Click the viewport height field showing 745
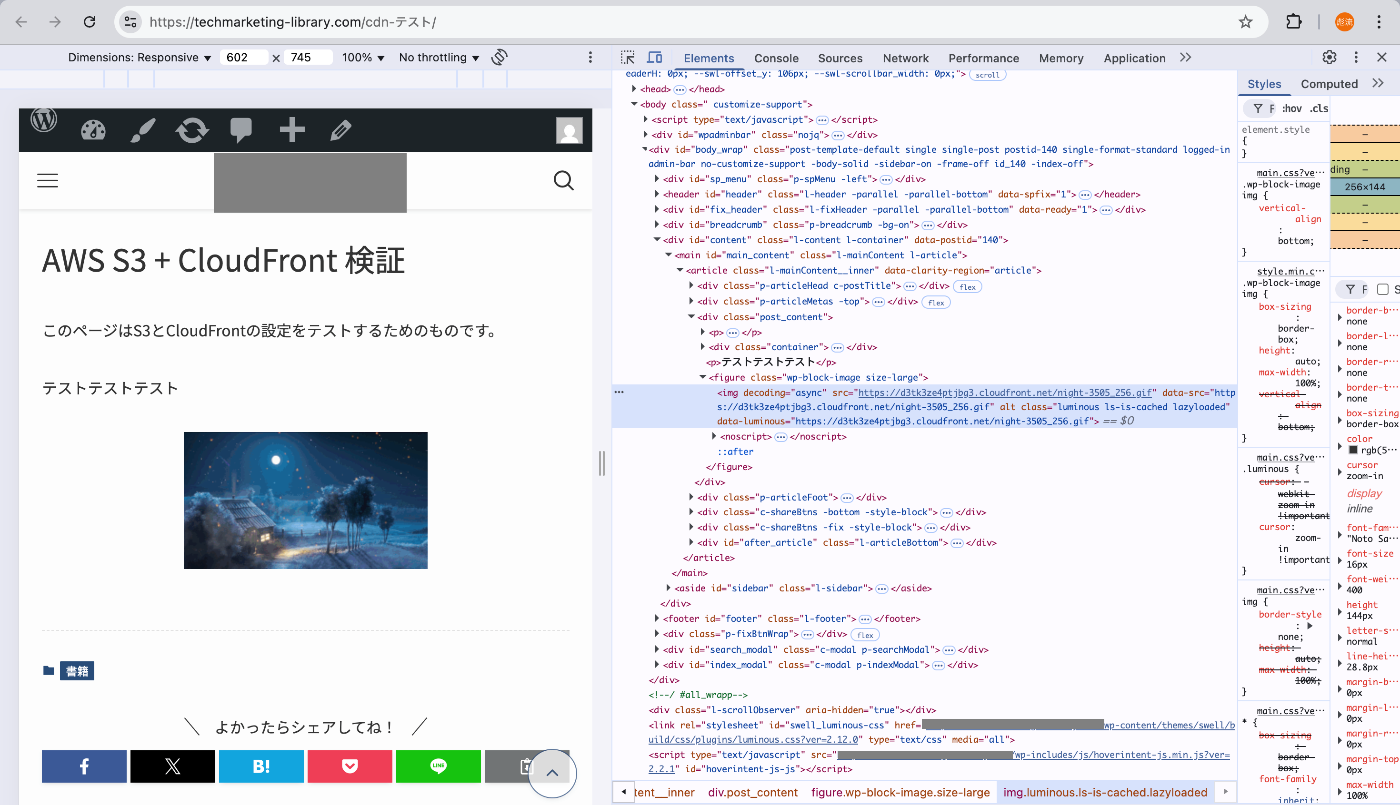 [x=308, y=58]
